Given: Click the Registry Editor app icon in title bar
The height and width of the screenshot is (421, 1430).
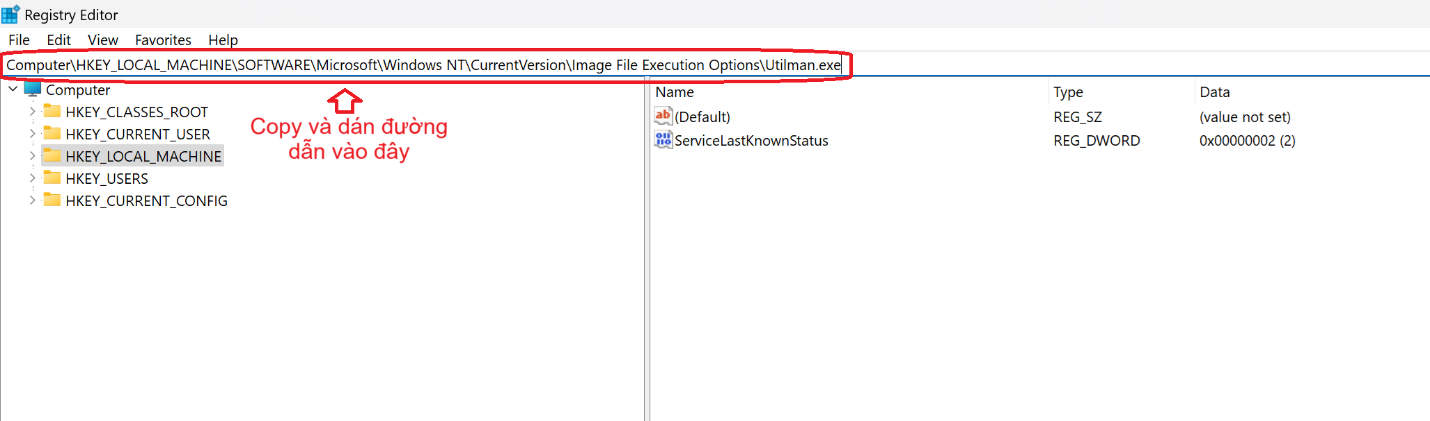Looking at the screenshot, I should (11, 14).
